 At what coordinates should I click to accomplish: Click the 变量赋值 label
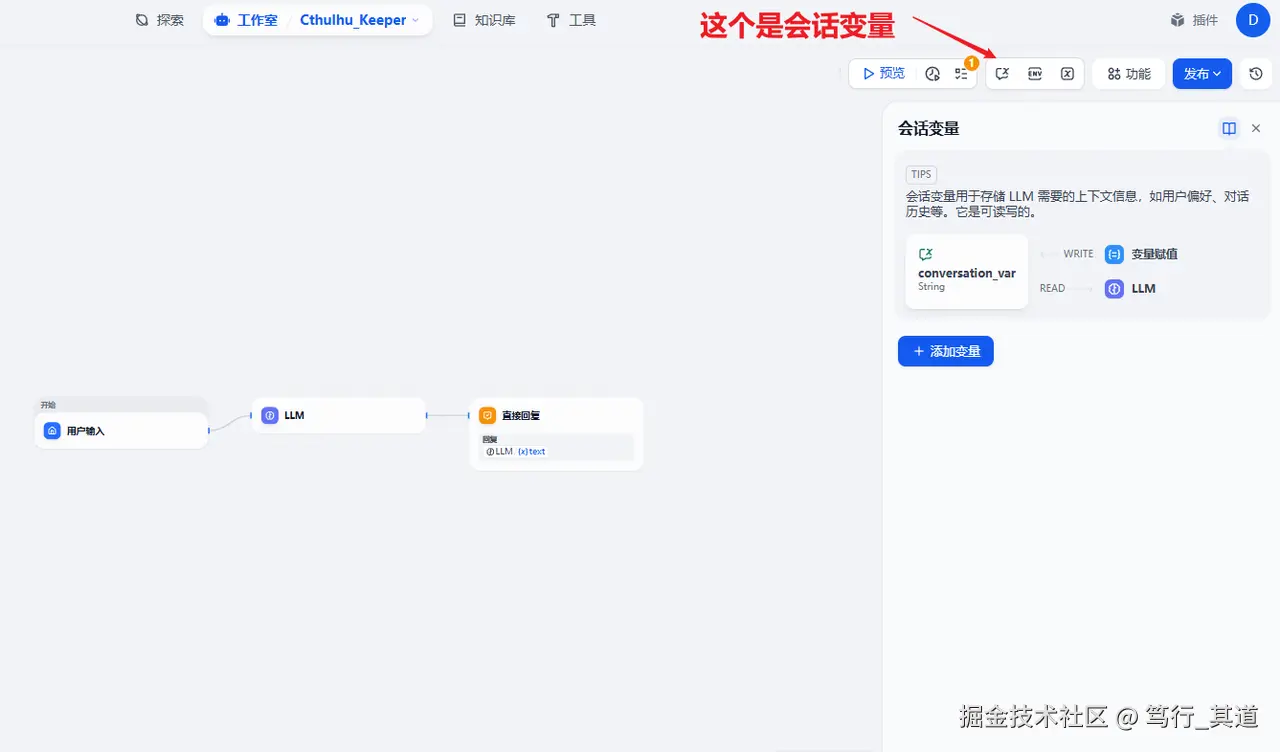pyautogui.click(x=1154, y=254)
